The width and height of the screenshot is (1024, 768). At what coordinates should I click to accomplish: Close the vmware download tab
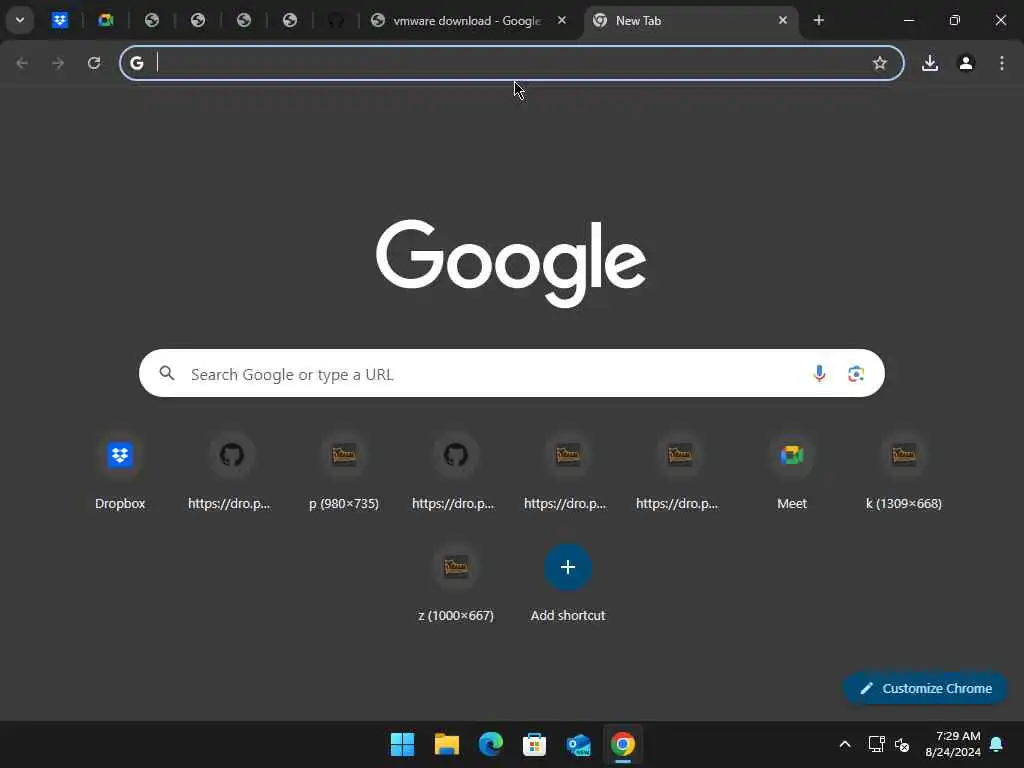tap(562, 20)
